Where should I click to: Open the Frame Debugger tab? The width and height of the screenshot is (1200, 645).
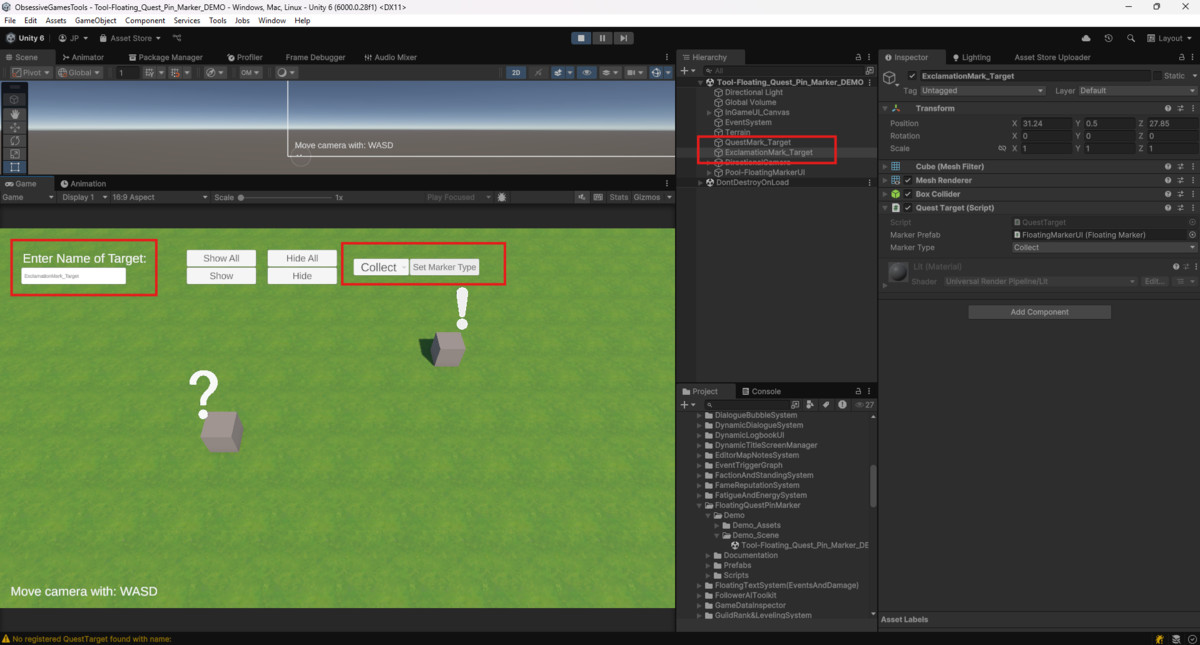(x=315, y=57)
